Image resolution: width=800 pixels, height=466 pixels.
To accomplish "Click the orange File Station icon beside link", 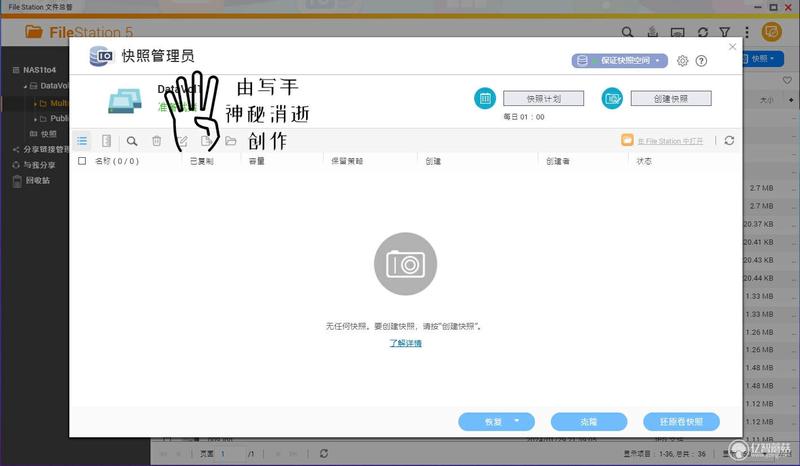I will [x=627, y=140].
